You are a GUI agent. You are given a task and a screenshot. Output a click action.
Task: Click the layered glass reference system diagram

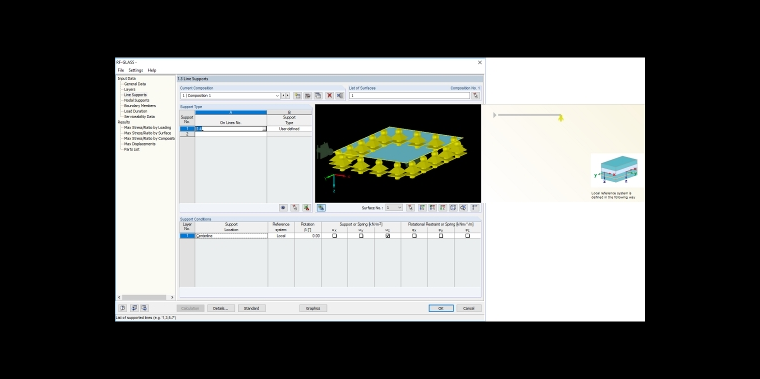(x=617, y=171)
